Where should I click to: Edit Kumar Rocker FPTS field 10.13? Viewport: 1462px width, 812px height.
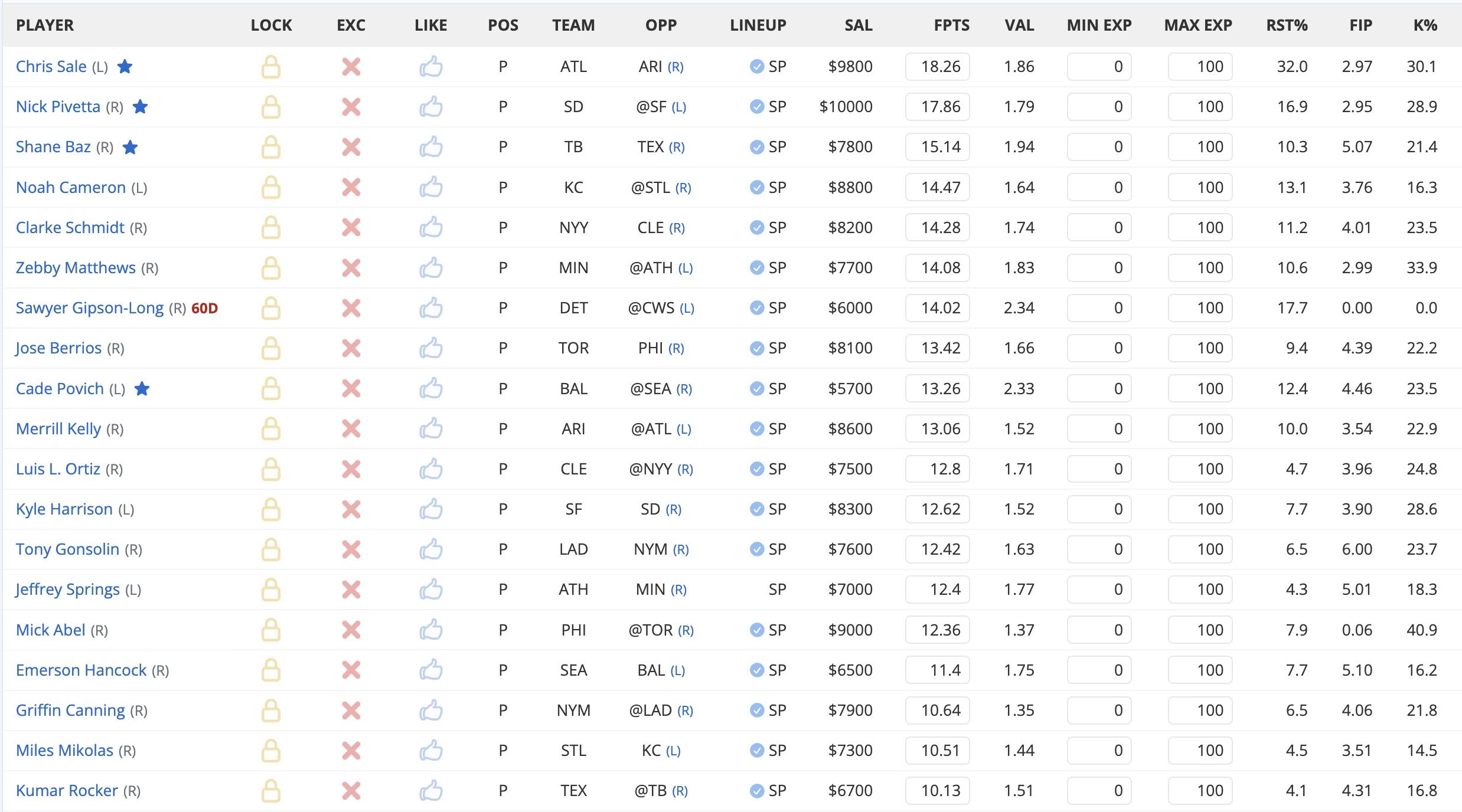coord(938,791)
